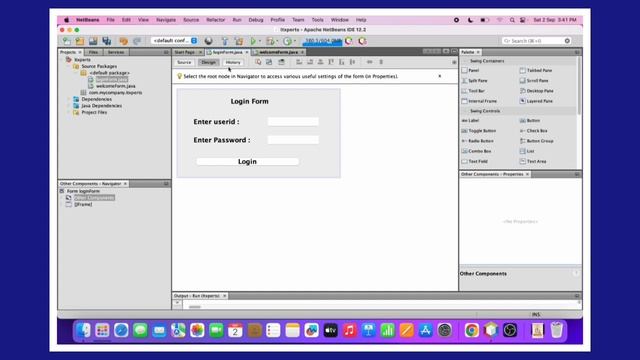Run the project with the green arrow
The image size is (640, 360).
tap(253, 41)
